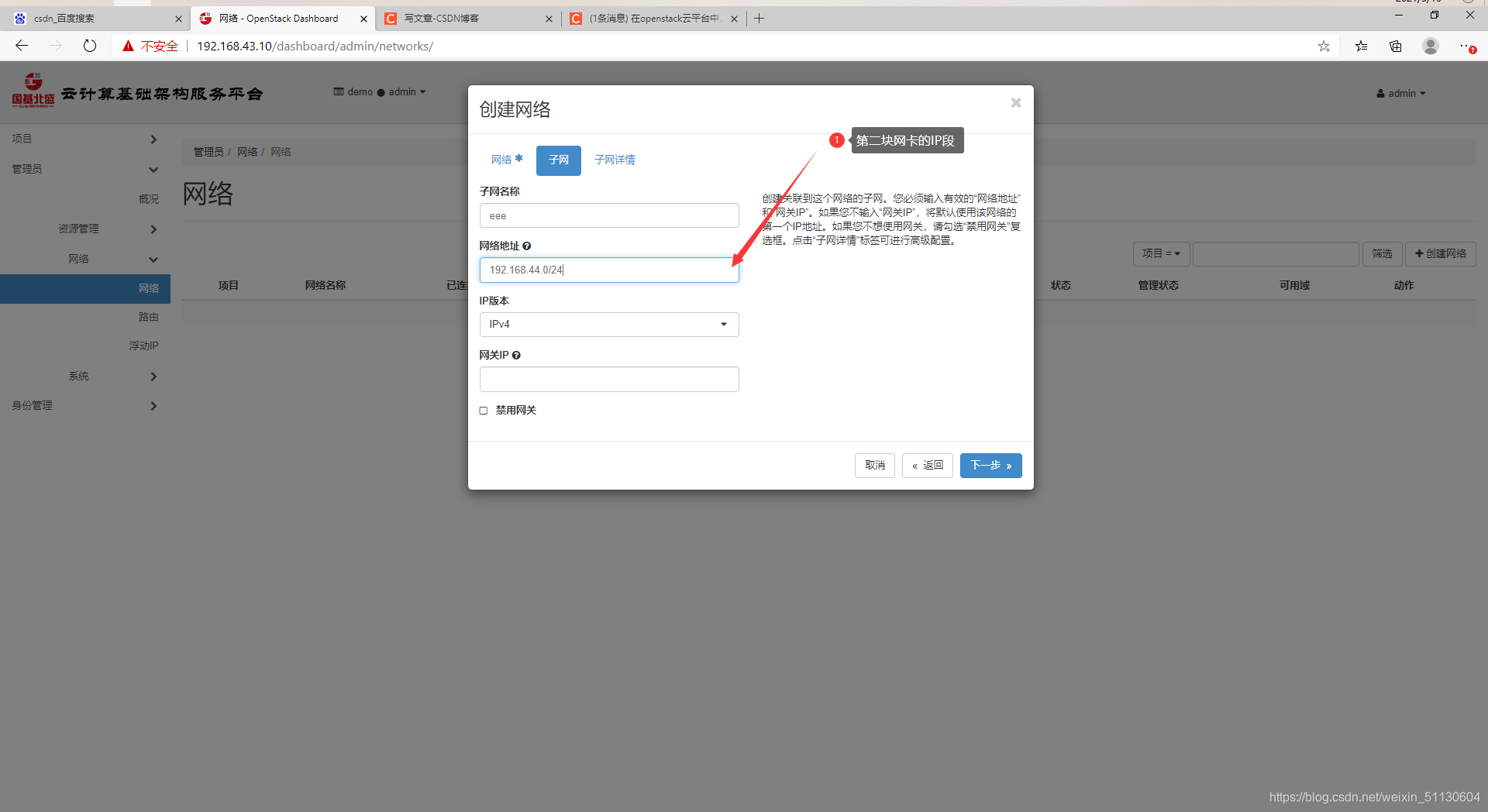1488x812 pixels.
Task: Click the 管理状态 column header
Action: point(1158,285)
